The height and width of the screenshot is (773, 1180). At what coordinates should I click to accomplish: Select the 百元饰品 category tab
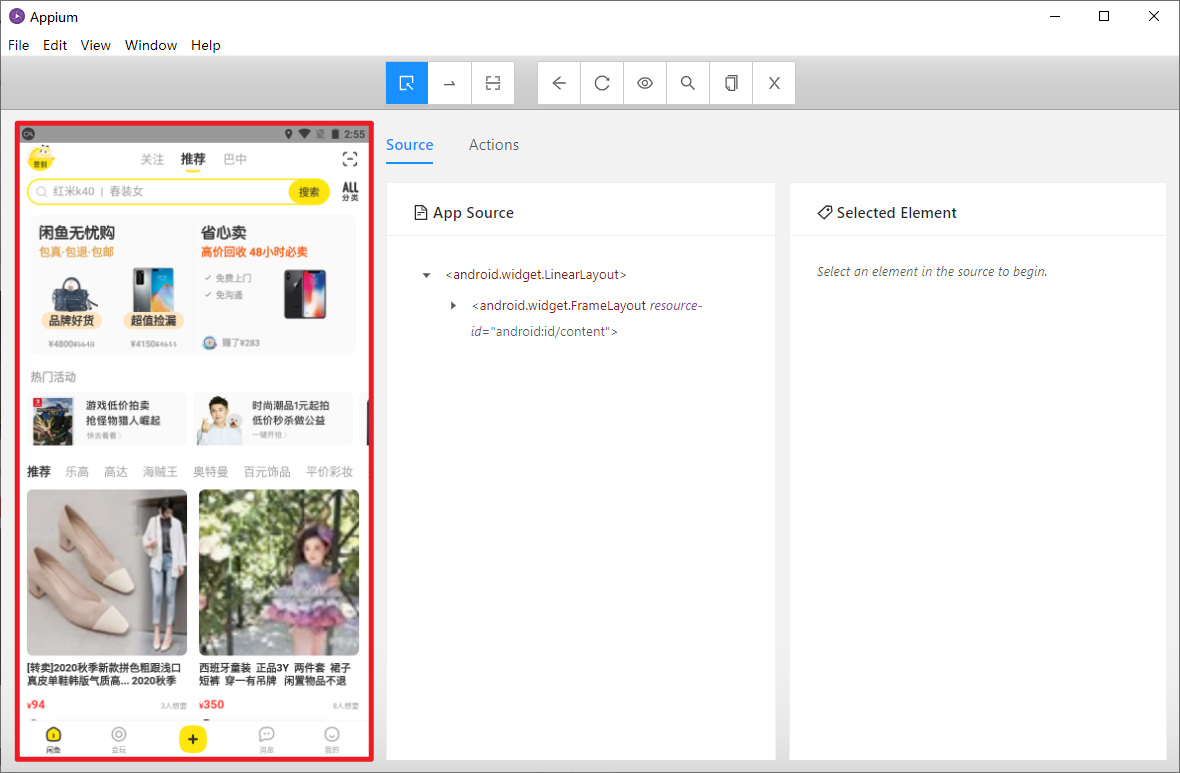(266, 472)
